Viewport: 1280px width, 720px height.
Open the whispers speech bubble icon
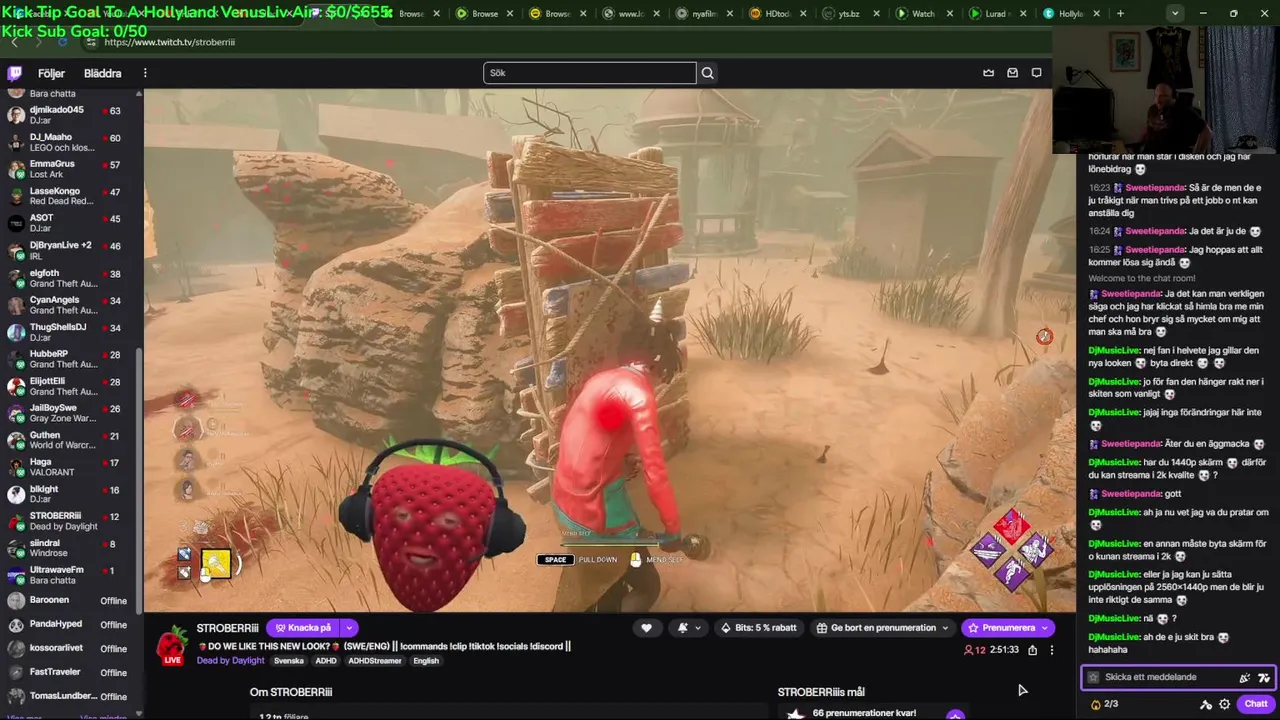[x=1037, y=73]
